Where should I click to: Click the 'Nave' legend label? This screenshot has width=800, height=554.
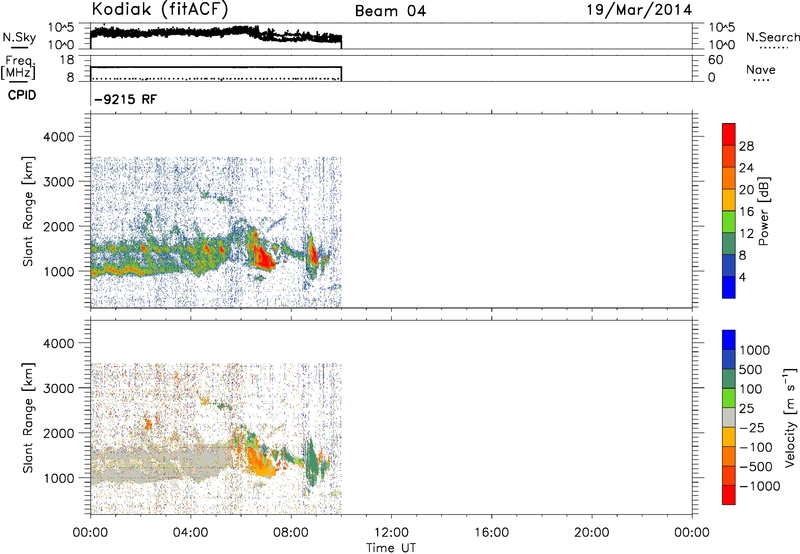[761, 69]
